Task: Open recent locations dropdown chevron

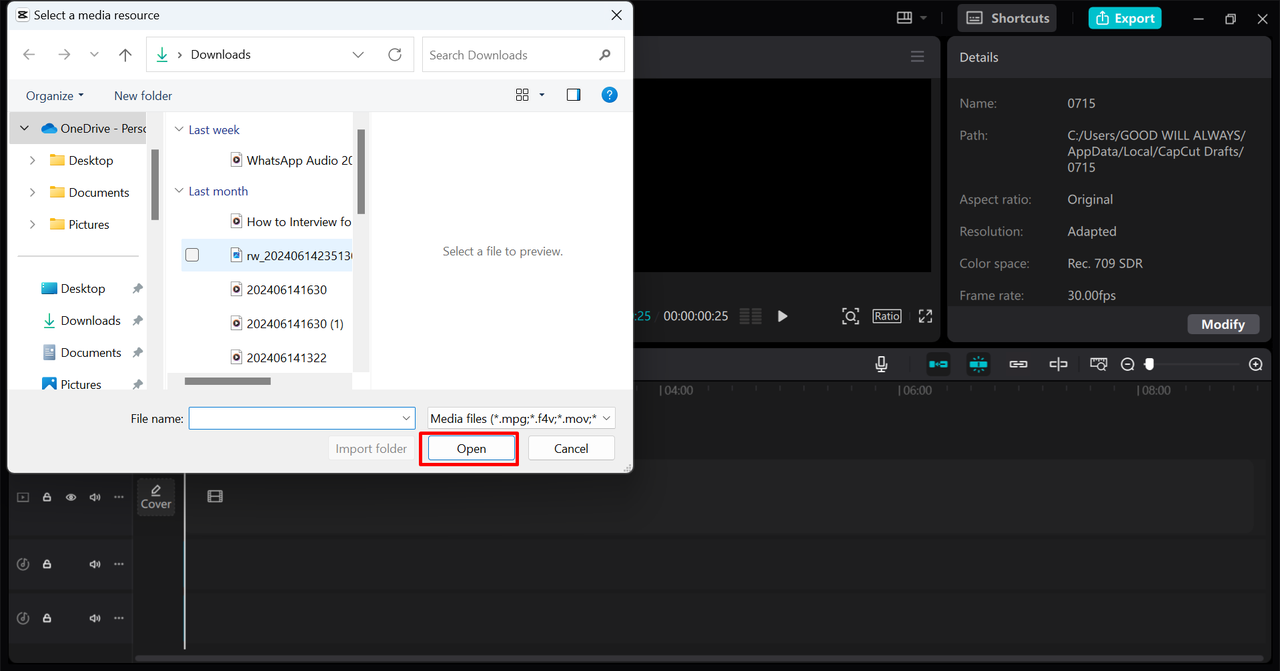Action: 94,55
